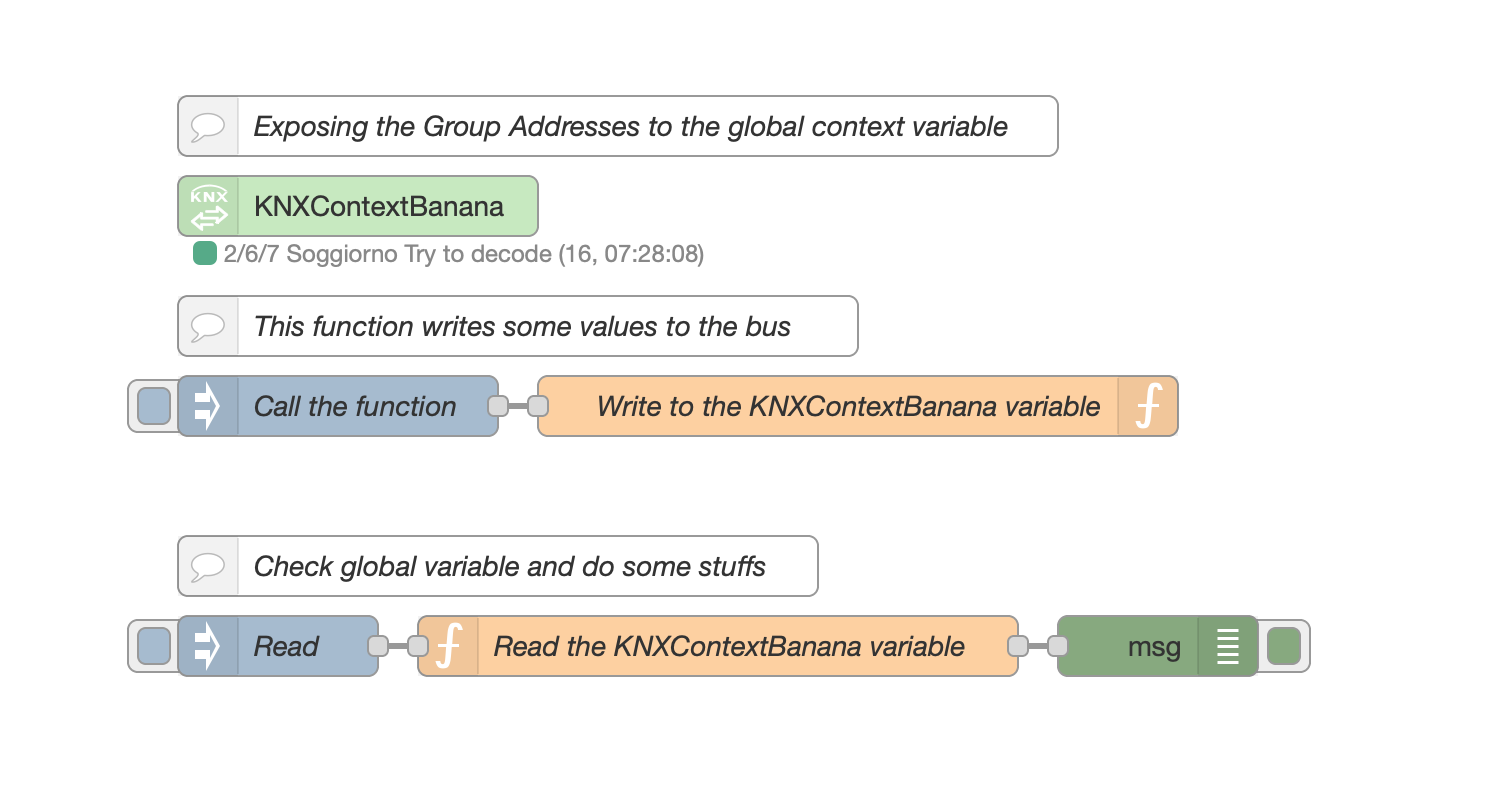Click output port of Read variable function node
Image resolution: width=1504 pixels, height=806 pixels.
1017,646
